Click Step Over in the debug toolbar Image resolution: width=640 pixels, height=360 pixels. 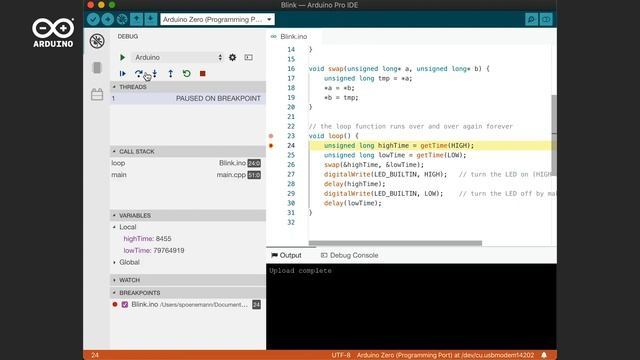[138, 73]
